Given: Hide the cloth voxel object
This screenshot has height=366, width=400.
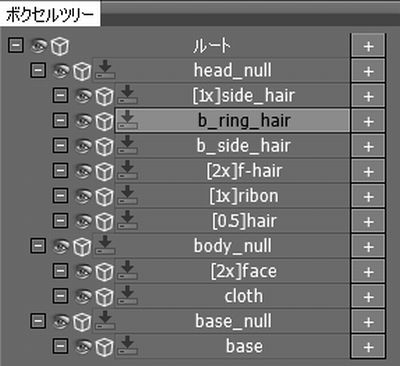Looking at the screenshot, I should 84,296.
